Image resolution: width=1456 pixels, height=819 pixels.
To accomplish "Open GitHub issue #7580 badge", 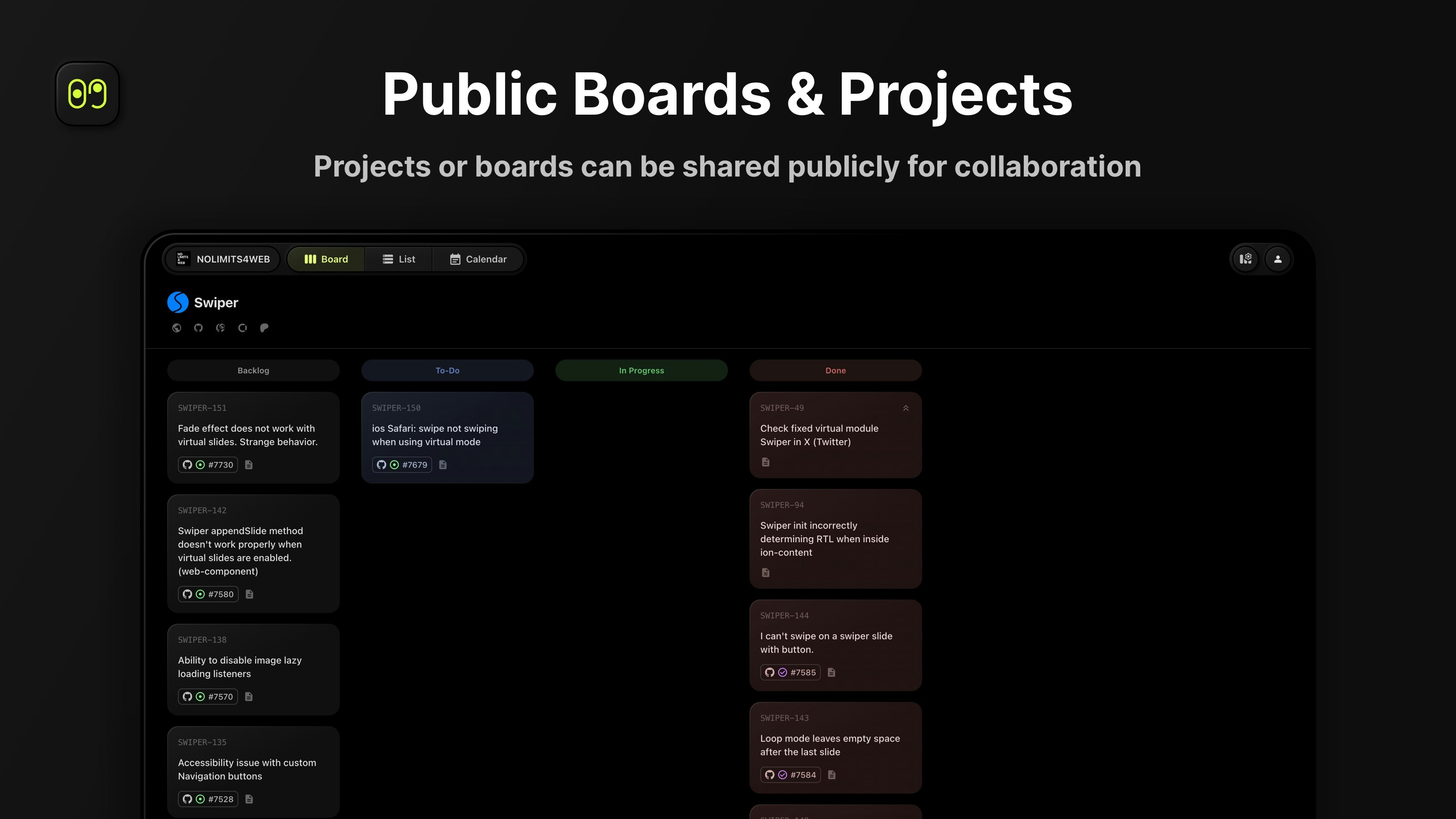I will click(208, 594).
